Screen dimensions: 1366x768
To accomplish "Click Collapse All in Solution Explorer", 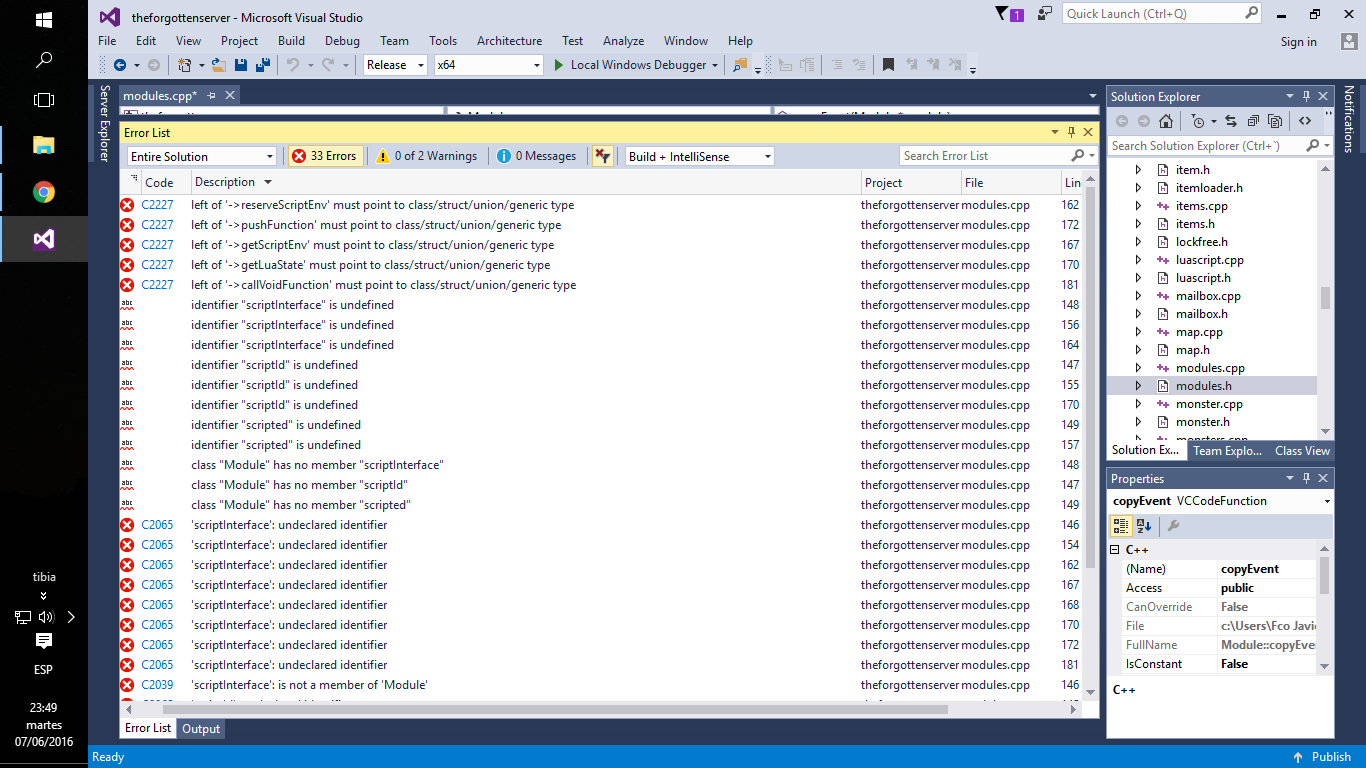I will coord(1253,121).
